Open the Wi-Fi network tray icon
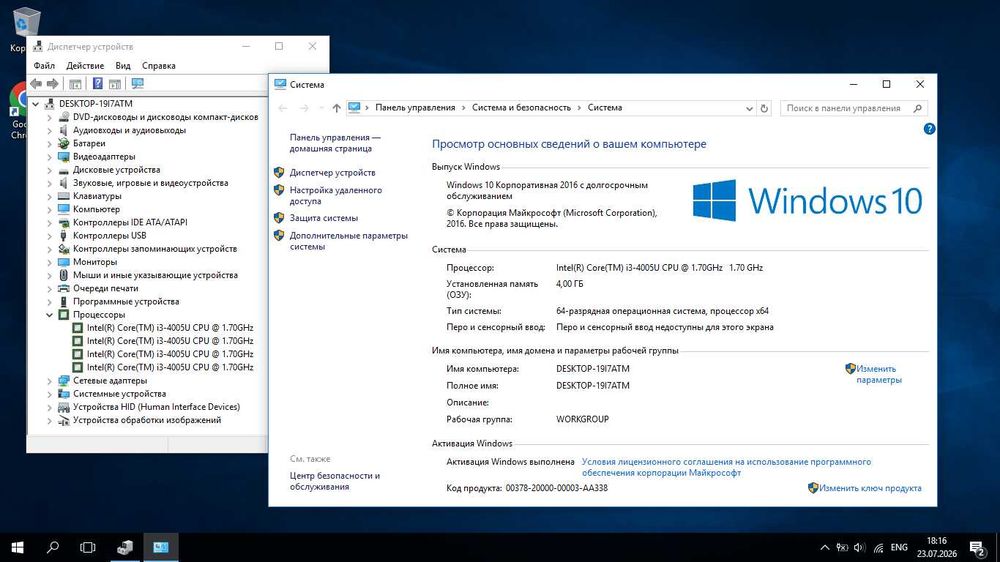 coord(878,547)
